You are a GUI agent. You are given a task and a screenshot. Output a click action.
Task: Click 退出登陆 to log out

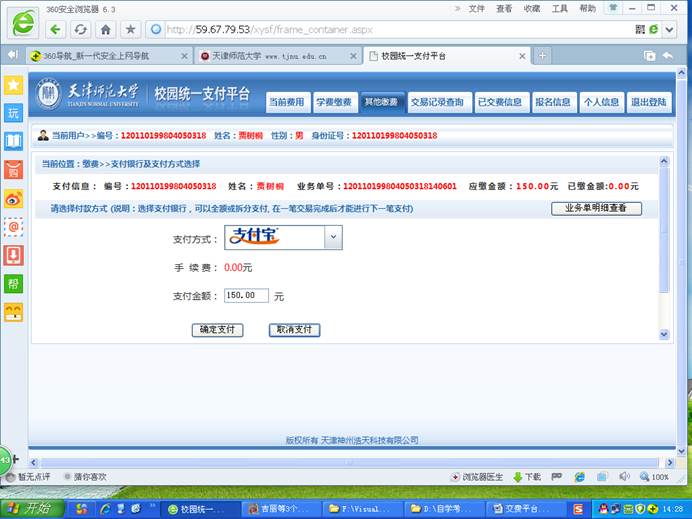point(649,102)
